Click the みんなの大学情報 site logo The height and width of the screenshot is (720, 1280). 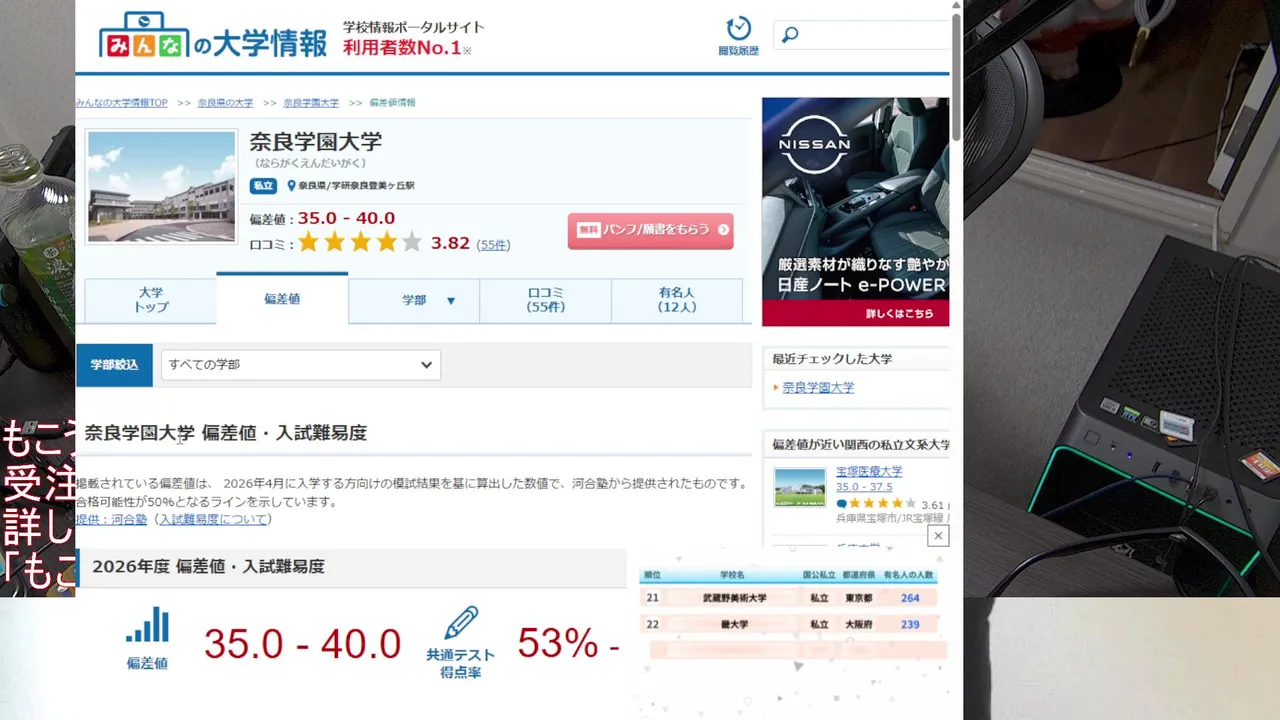tap(213, 35)
